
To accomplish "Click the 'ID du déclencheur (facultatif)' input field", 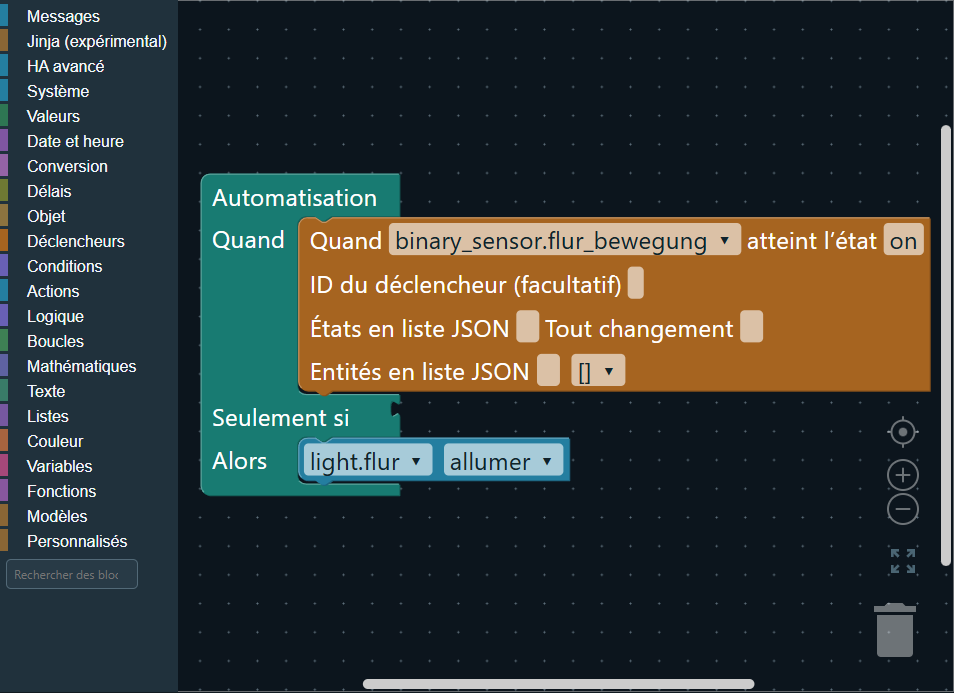I will tap(636, 284).
